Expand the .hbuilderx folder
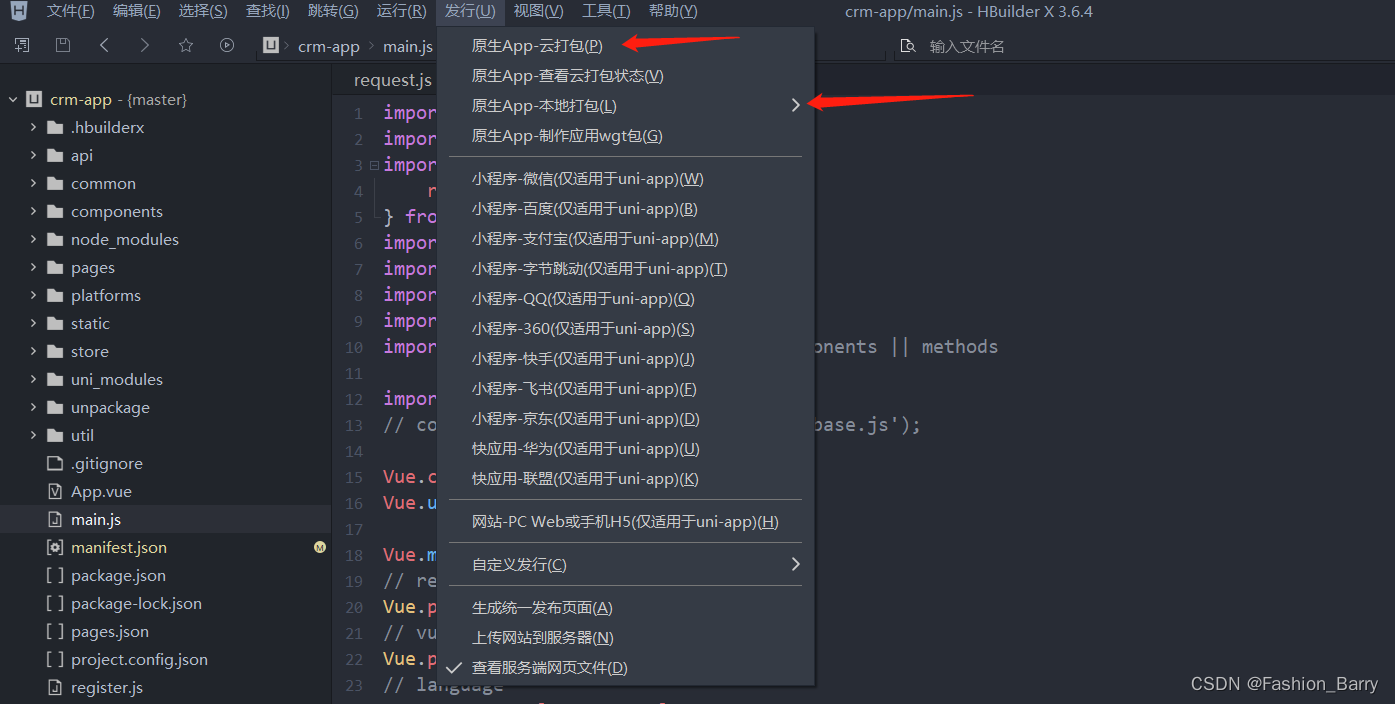Screen dimensions: 1395x704 (33, 127)
